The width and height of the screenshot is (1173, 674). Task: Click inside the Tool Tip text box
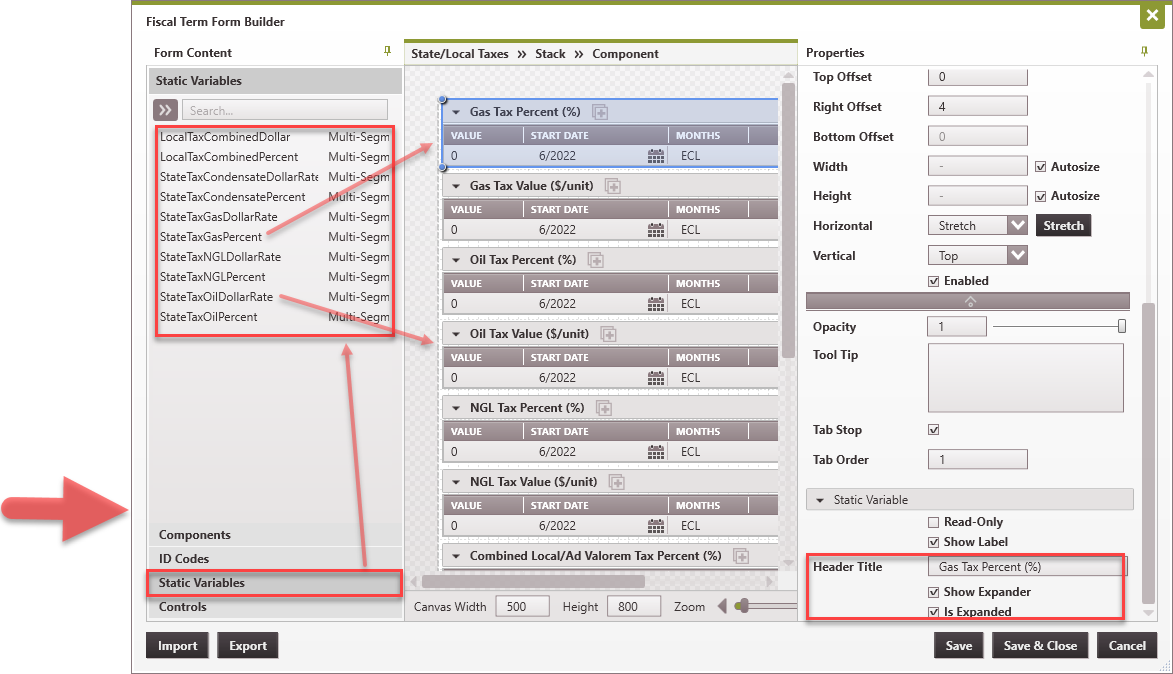coord(1025,378)
